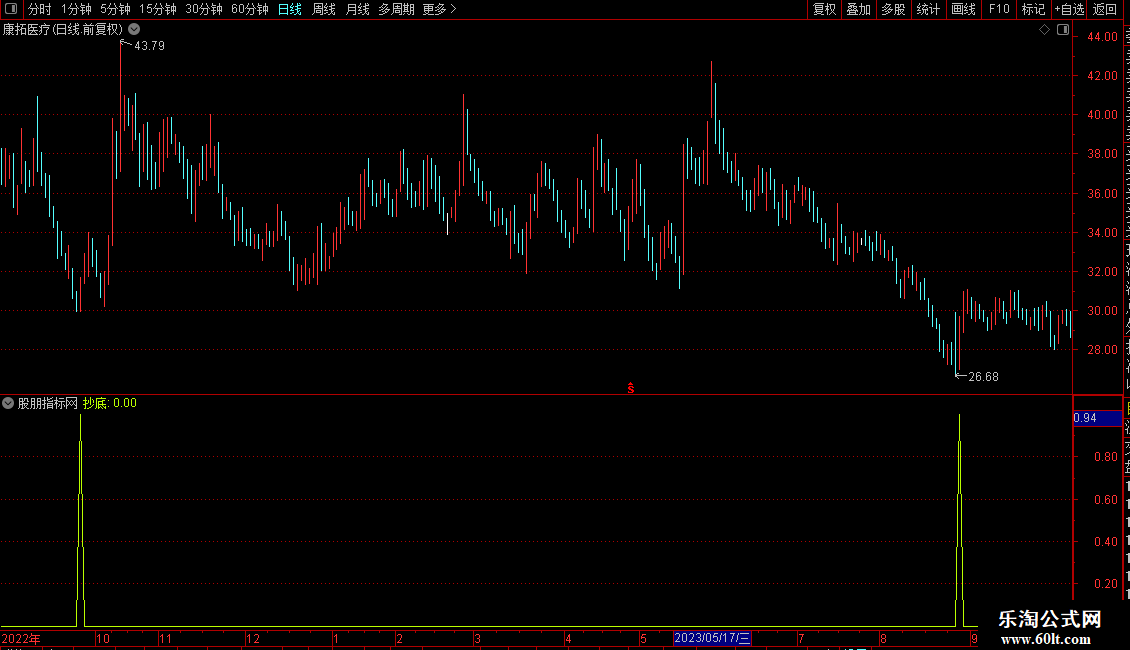
Task: Click the 2023/05/17/三 date marker
Action: click(x=712, y=638)
